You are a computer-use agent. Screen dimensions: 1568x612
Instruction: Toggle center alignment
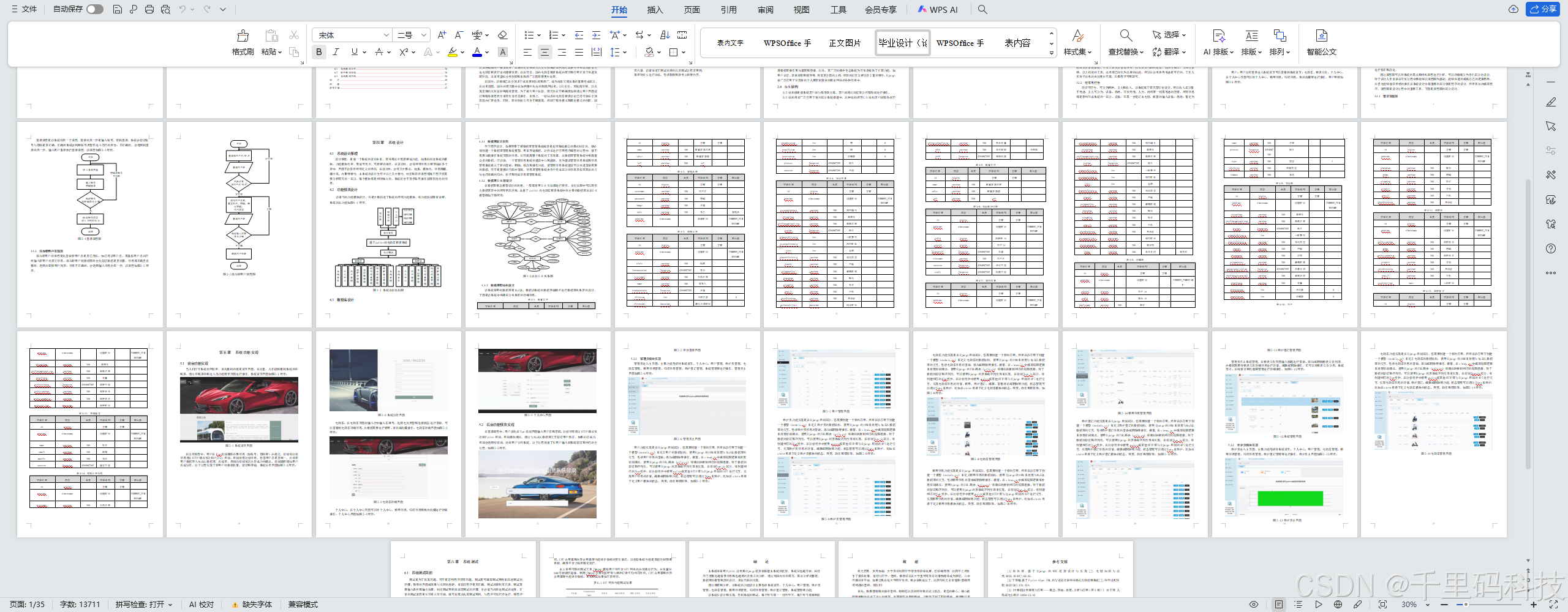click(545, 52)
